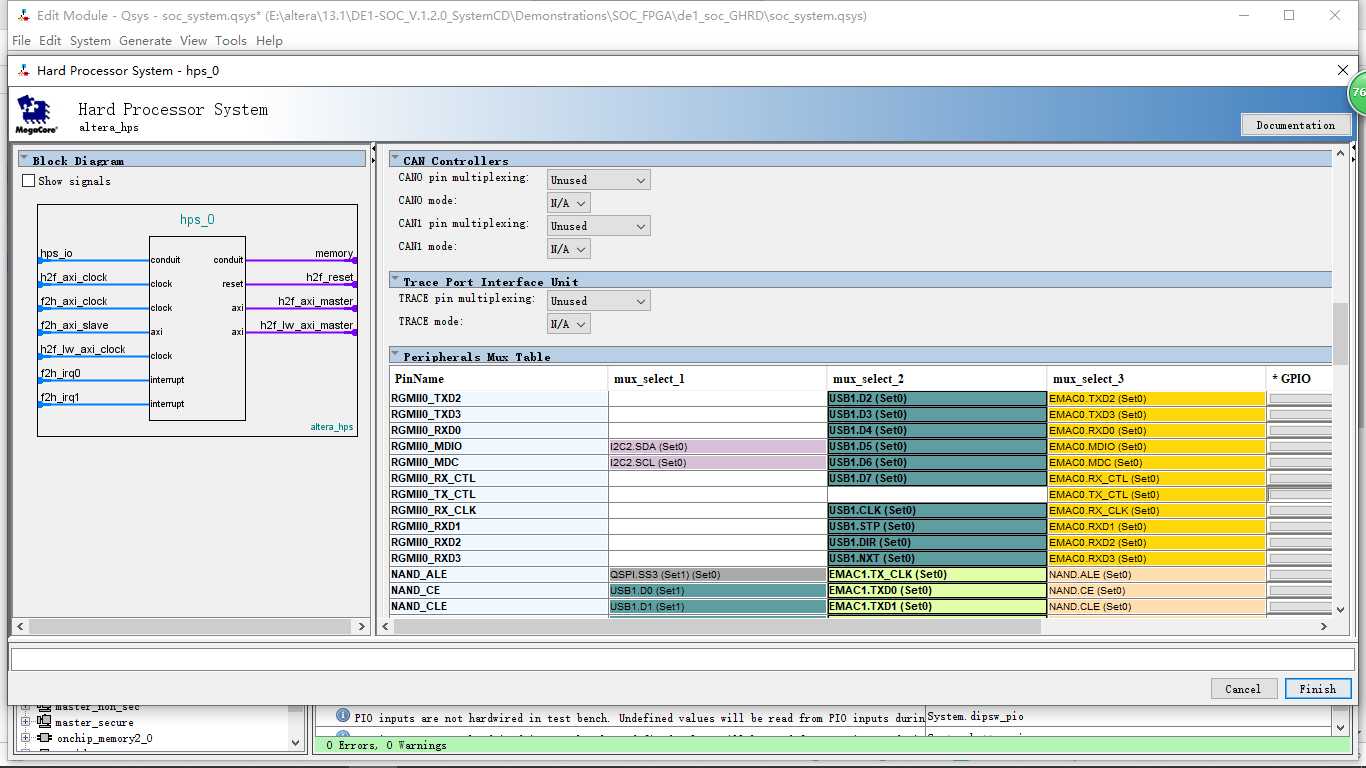Enable the Show signals checkbox

coord(28,181)
